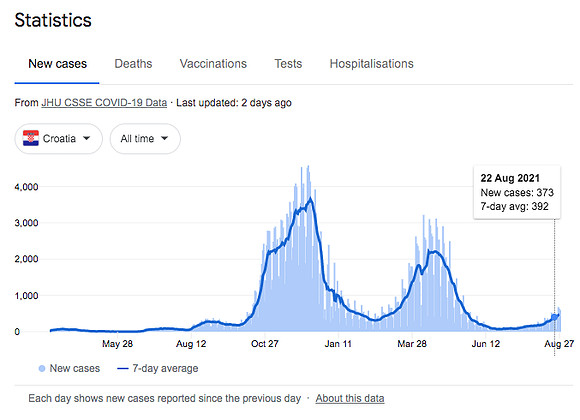
Task: Expand the All time range dropdown
Action: pos(145,138)
